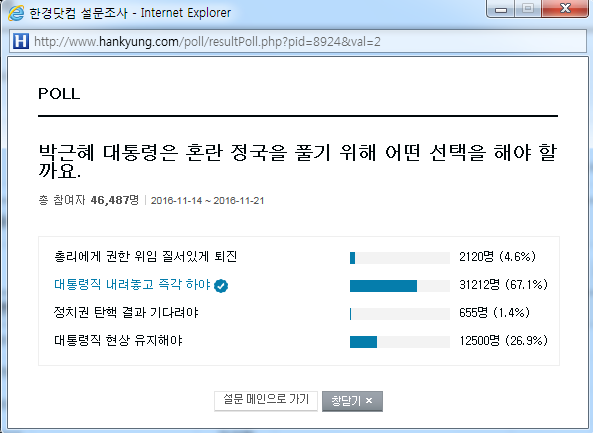Click the 26.9% result bar
Image resolution: width=593 pixels, height=433 pixels.
[x=400, y=342]
